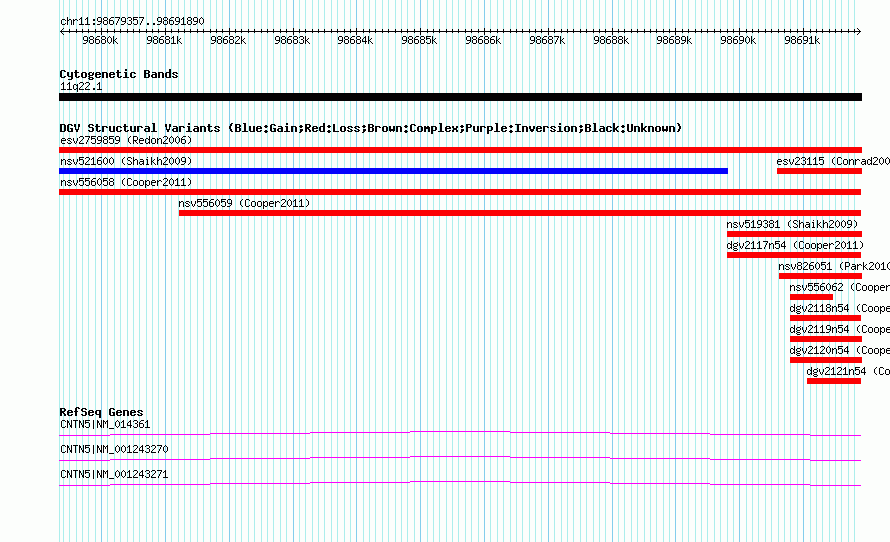This screenshot has height=542, width=890.
Task: Select the red nsv556058 loss bar
Action: 460,192
